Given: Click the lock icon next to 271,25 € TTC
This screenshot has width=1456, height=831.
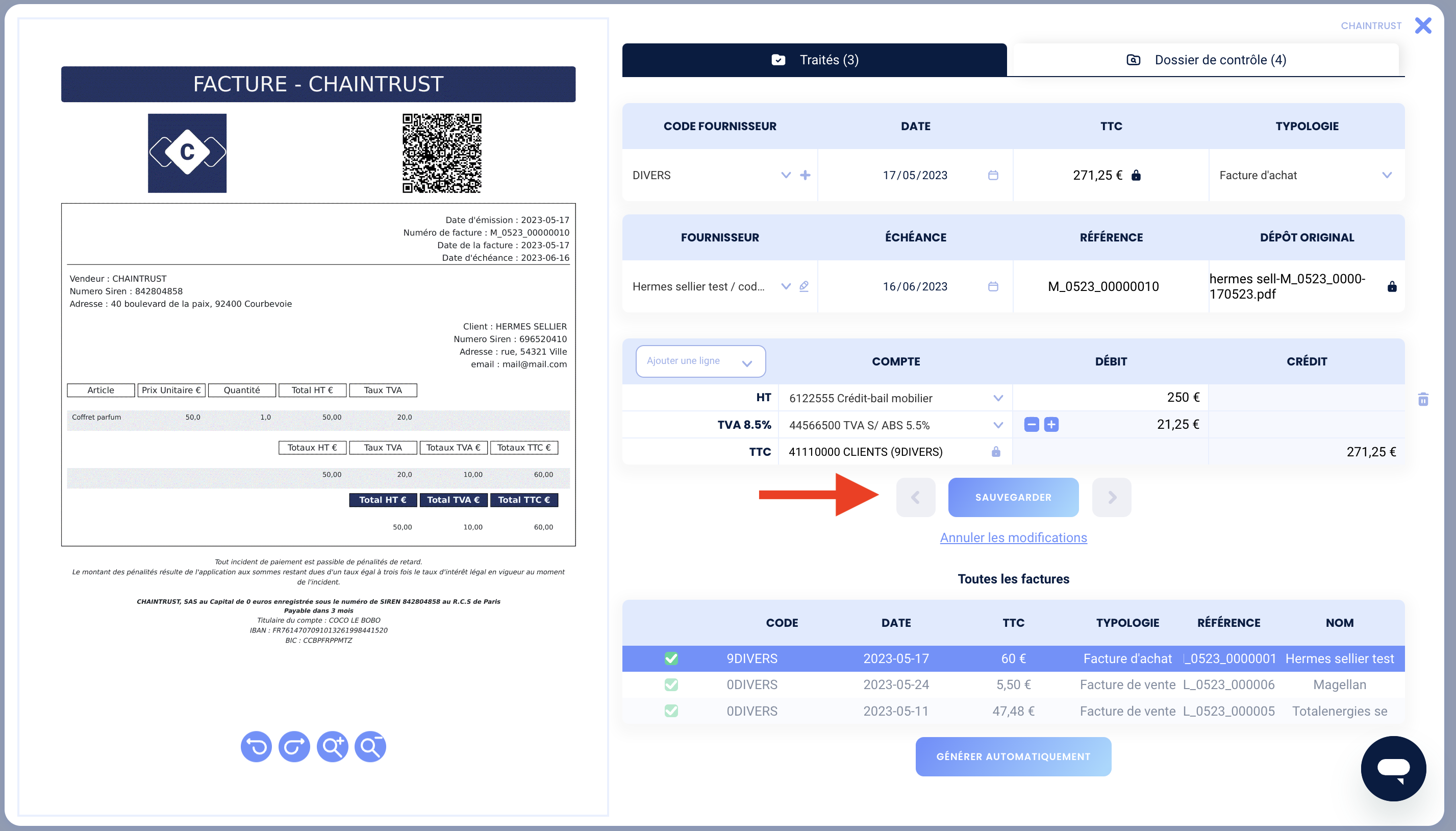Looking at the screenshot, I should (1136, 175).
